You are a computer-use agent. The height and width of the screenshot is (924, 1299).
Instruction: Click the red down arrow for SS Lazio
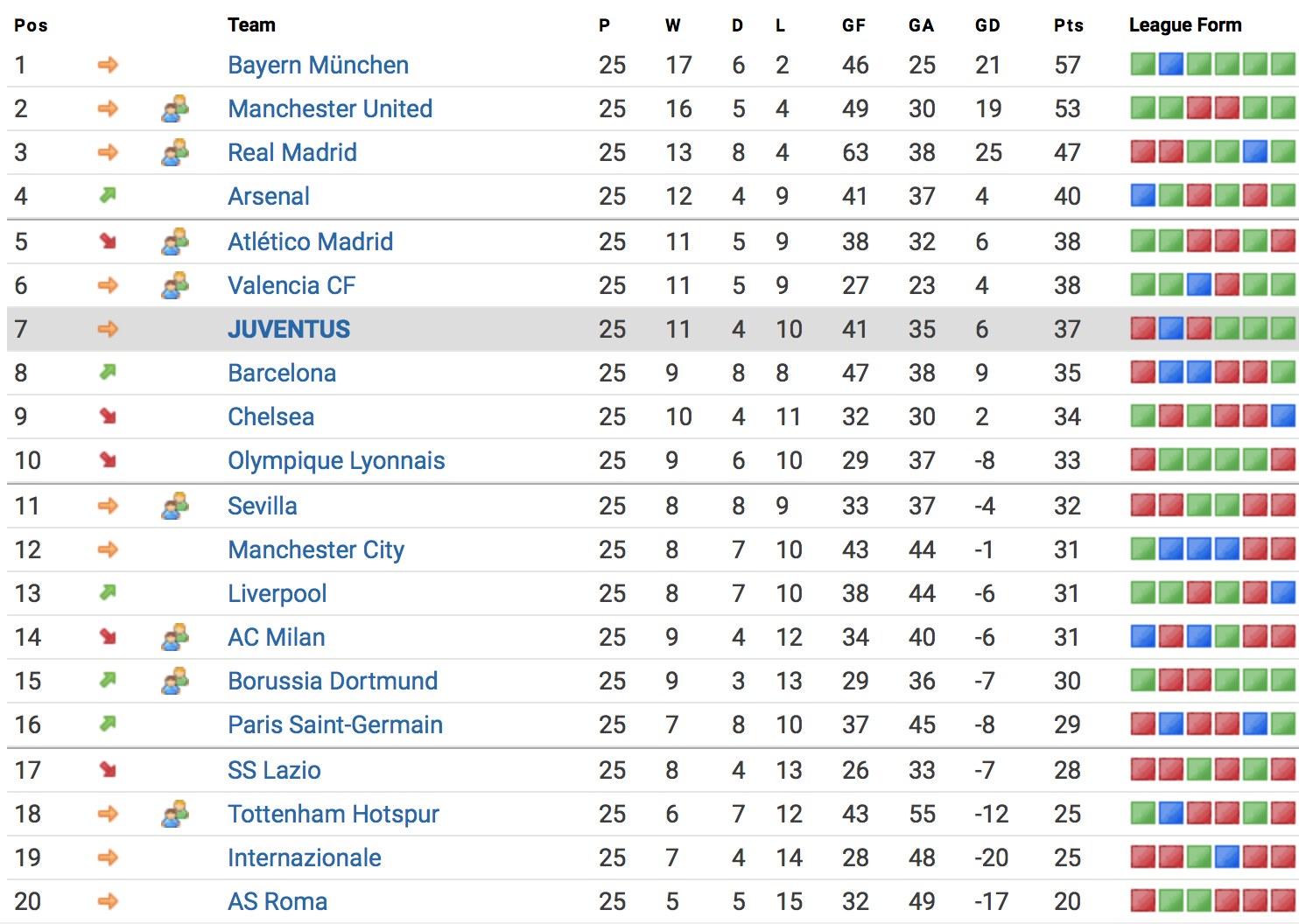pyautogui.click(x=108, y=770)
